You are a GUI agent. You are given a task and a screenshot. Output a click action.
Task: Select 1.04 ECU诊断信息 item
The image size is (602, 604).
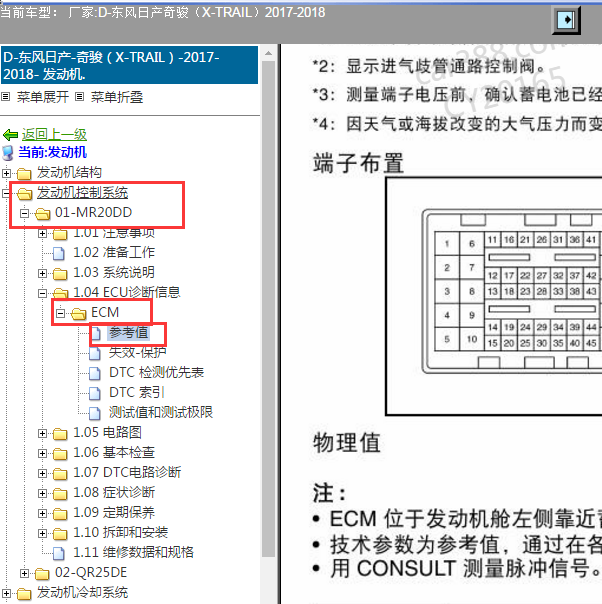[x=127, y=292]
